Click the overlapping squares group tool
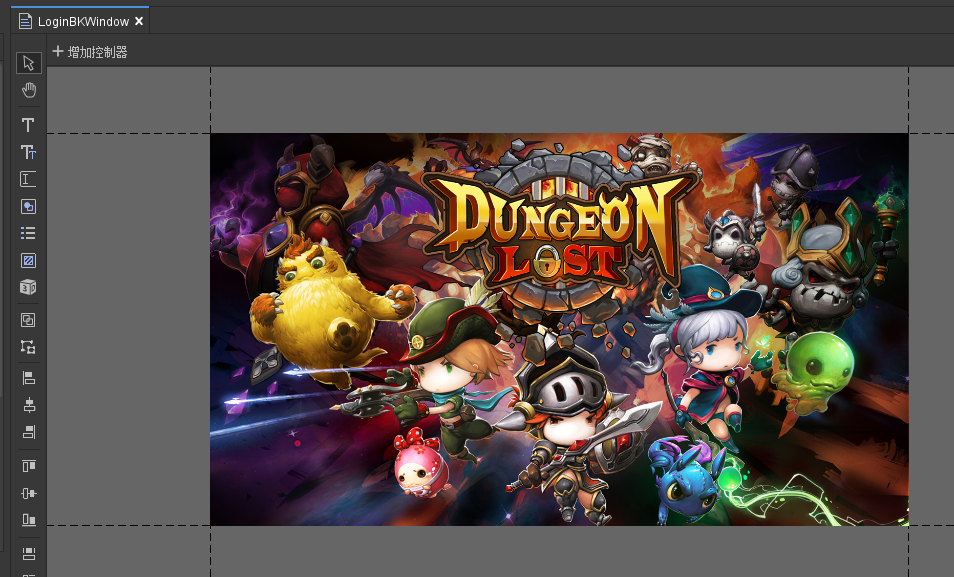This screenshot has height=577, width=954. coord(29,320)
